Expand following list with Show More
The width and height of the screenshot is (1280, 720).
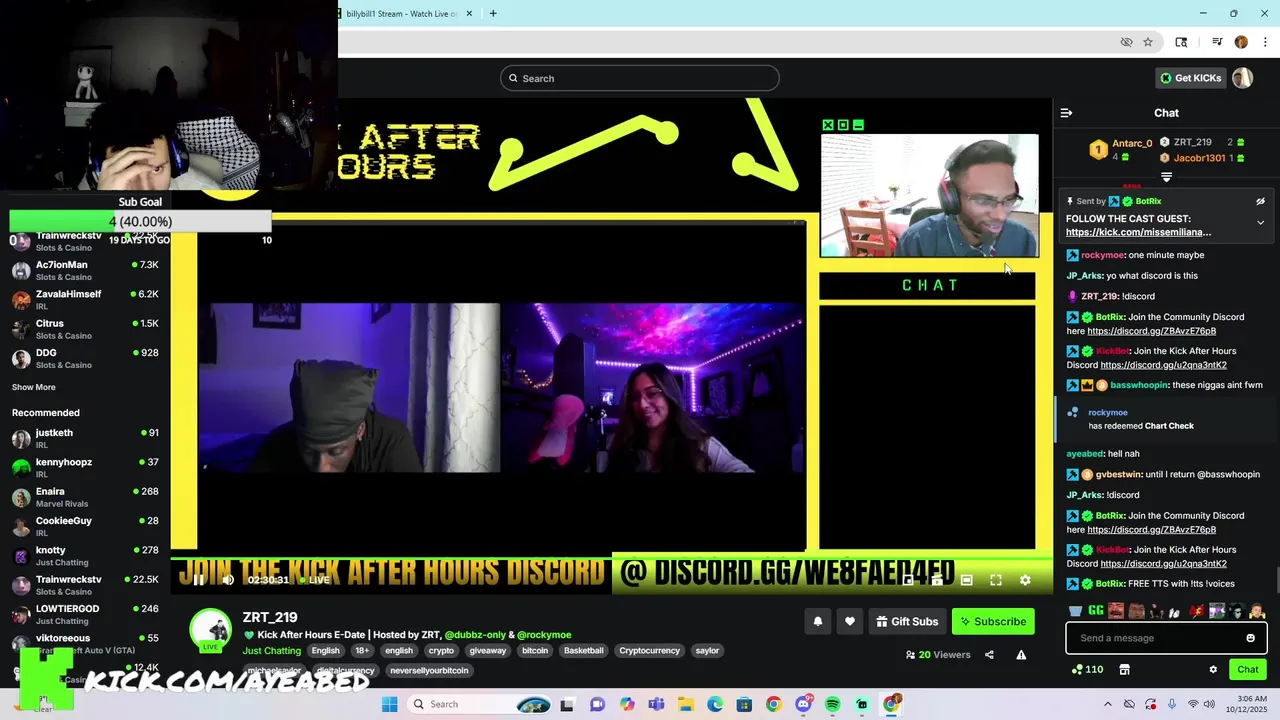click(34, 387)
